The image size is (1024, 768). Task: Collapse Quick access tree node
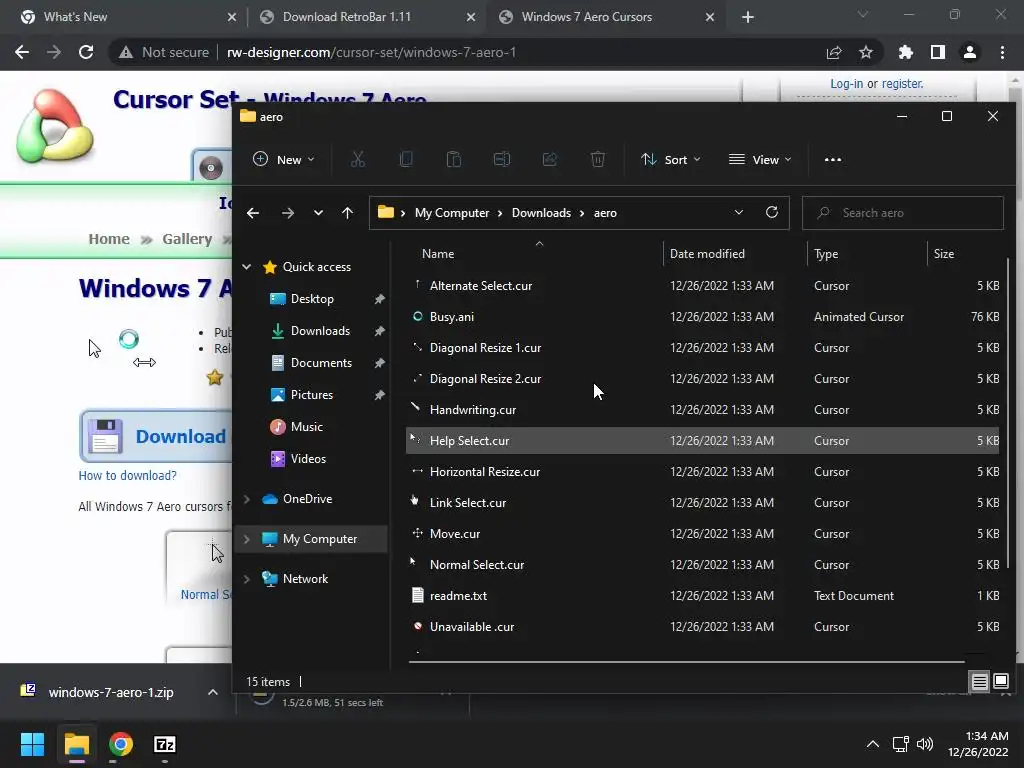point(247,266)
